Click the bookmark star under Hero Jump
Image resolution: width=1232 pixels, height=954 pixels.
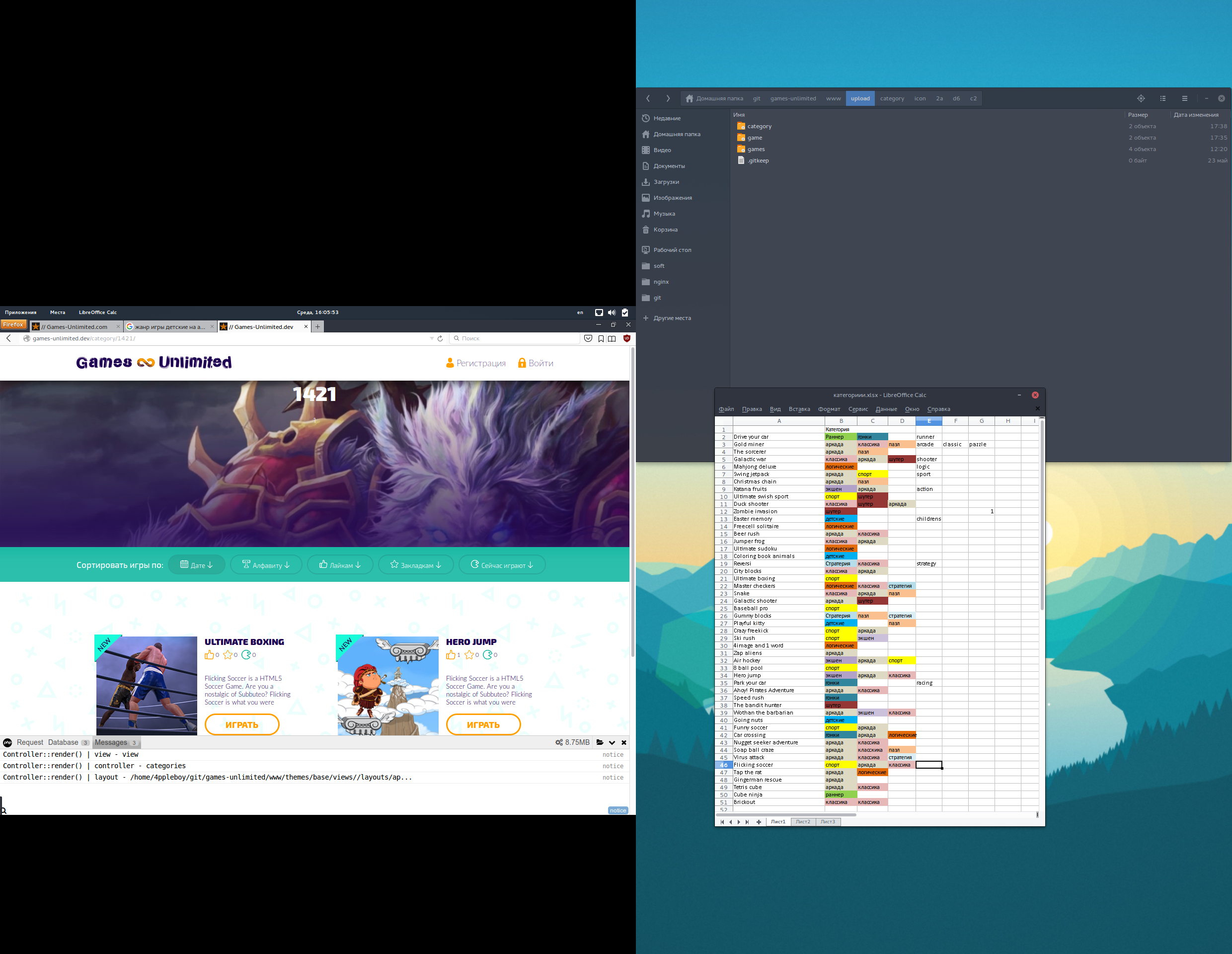(469, 654)
